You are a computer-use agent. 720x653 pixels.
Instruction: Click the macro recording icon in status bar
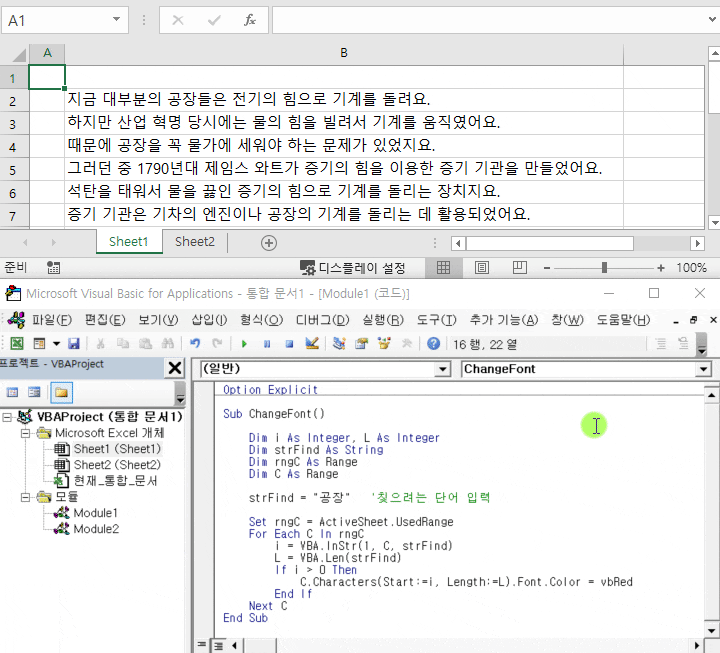click(53, 268)
